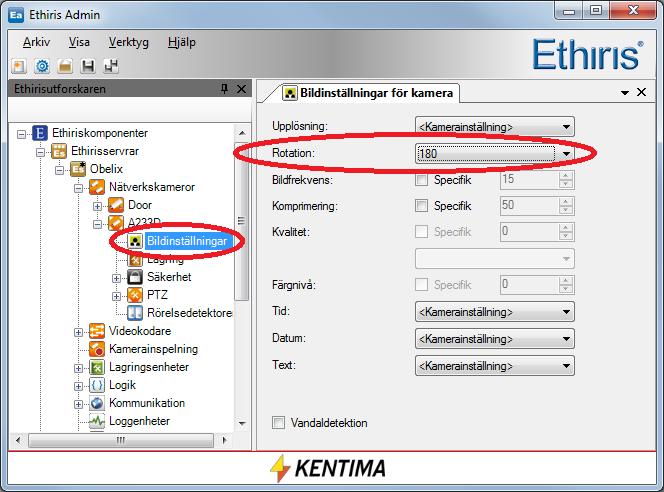Close the Bildinställningar för kamera tab
This screenshot has height=492, width=664.
point(642,92)
